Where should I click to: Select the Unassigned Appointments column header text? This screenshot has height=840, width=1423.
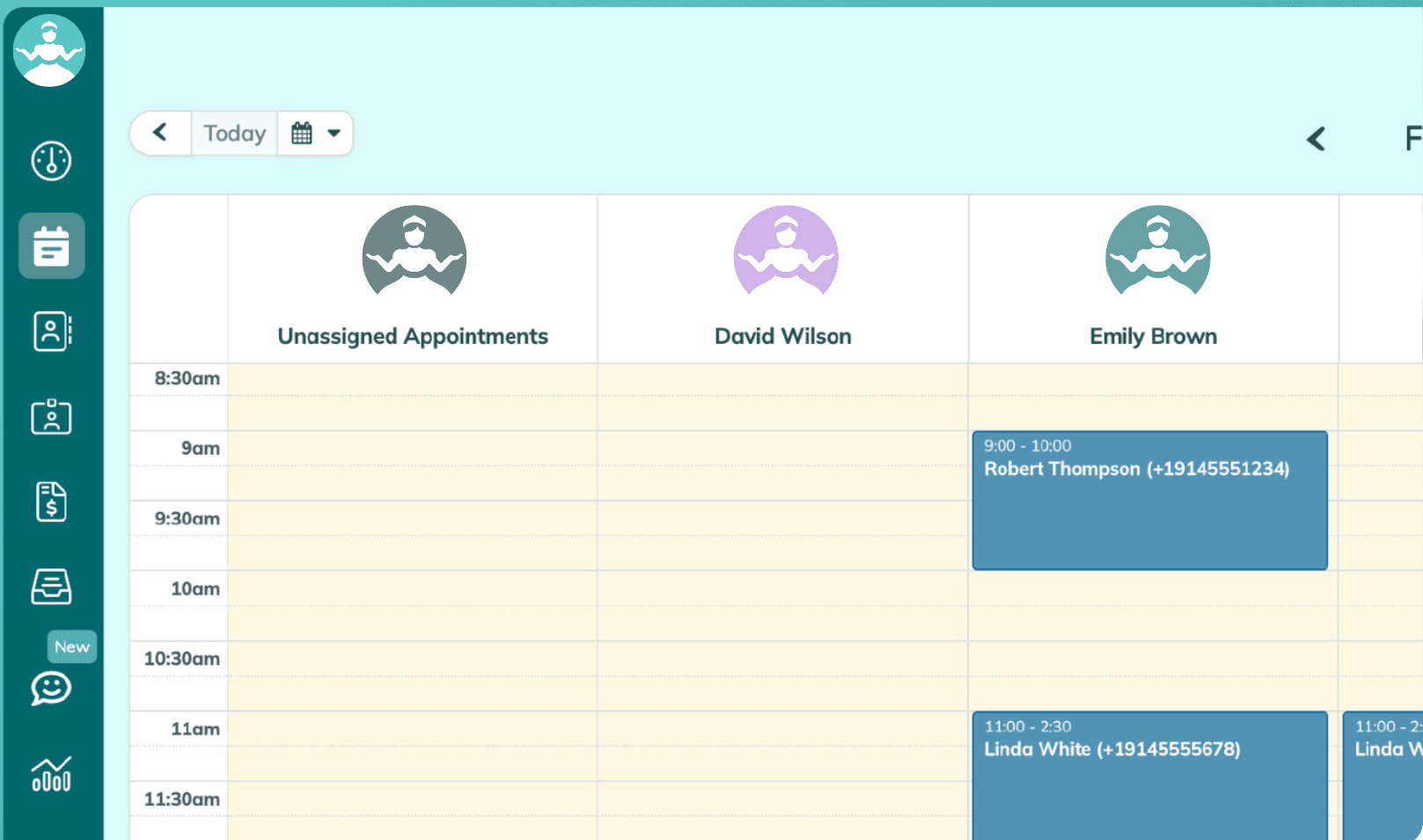(x=413, y=336)
